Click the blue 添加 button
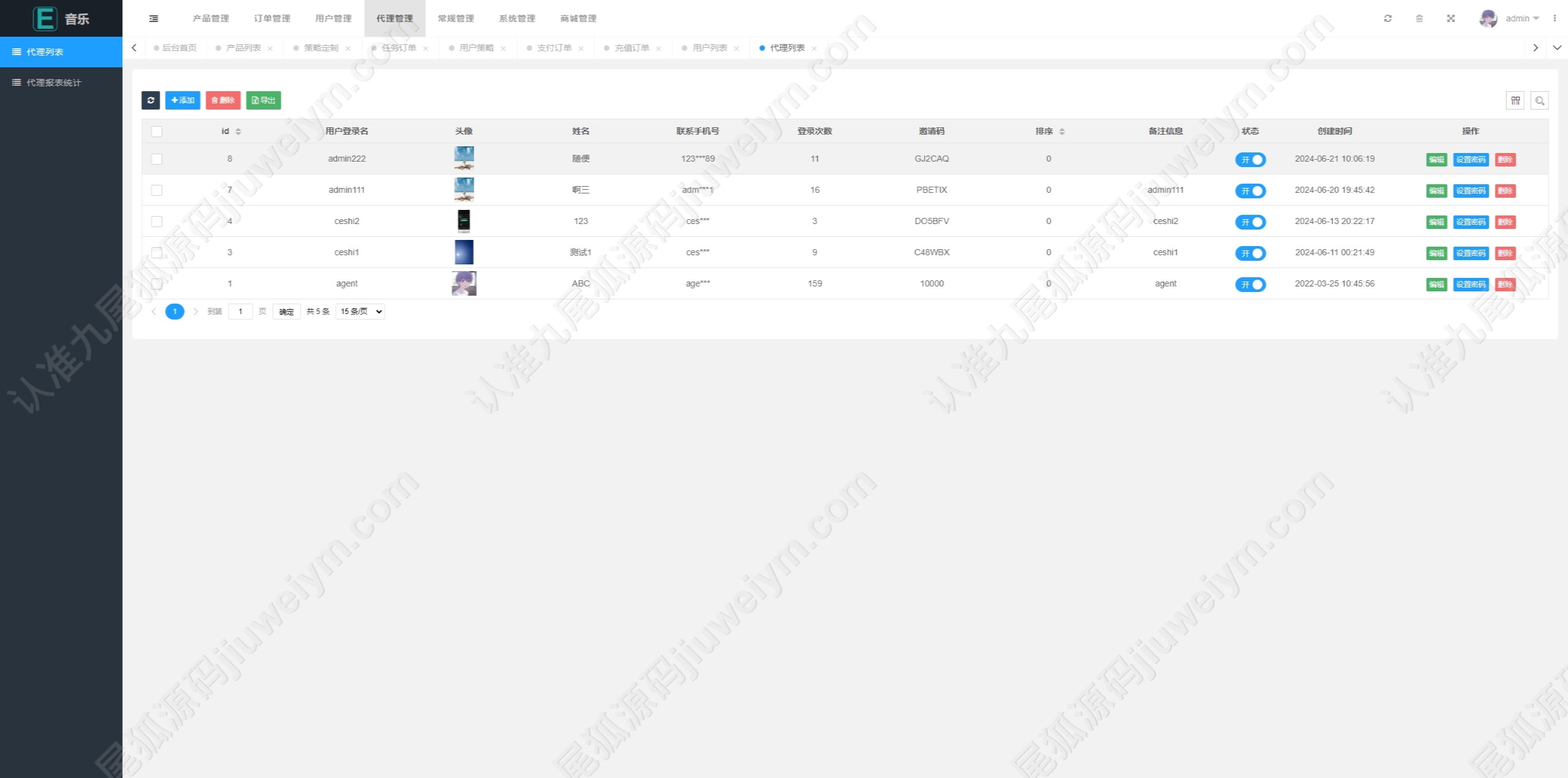Screen dimensions: 1568x778 coord(183,100)
